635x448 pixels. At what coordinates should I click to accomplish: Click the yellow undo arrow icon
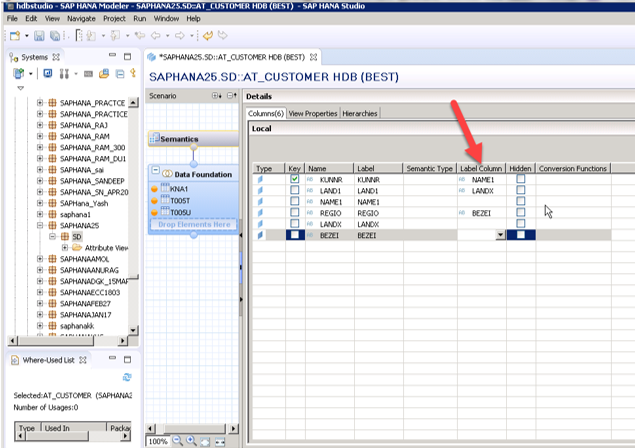coord(208,36)
